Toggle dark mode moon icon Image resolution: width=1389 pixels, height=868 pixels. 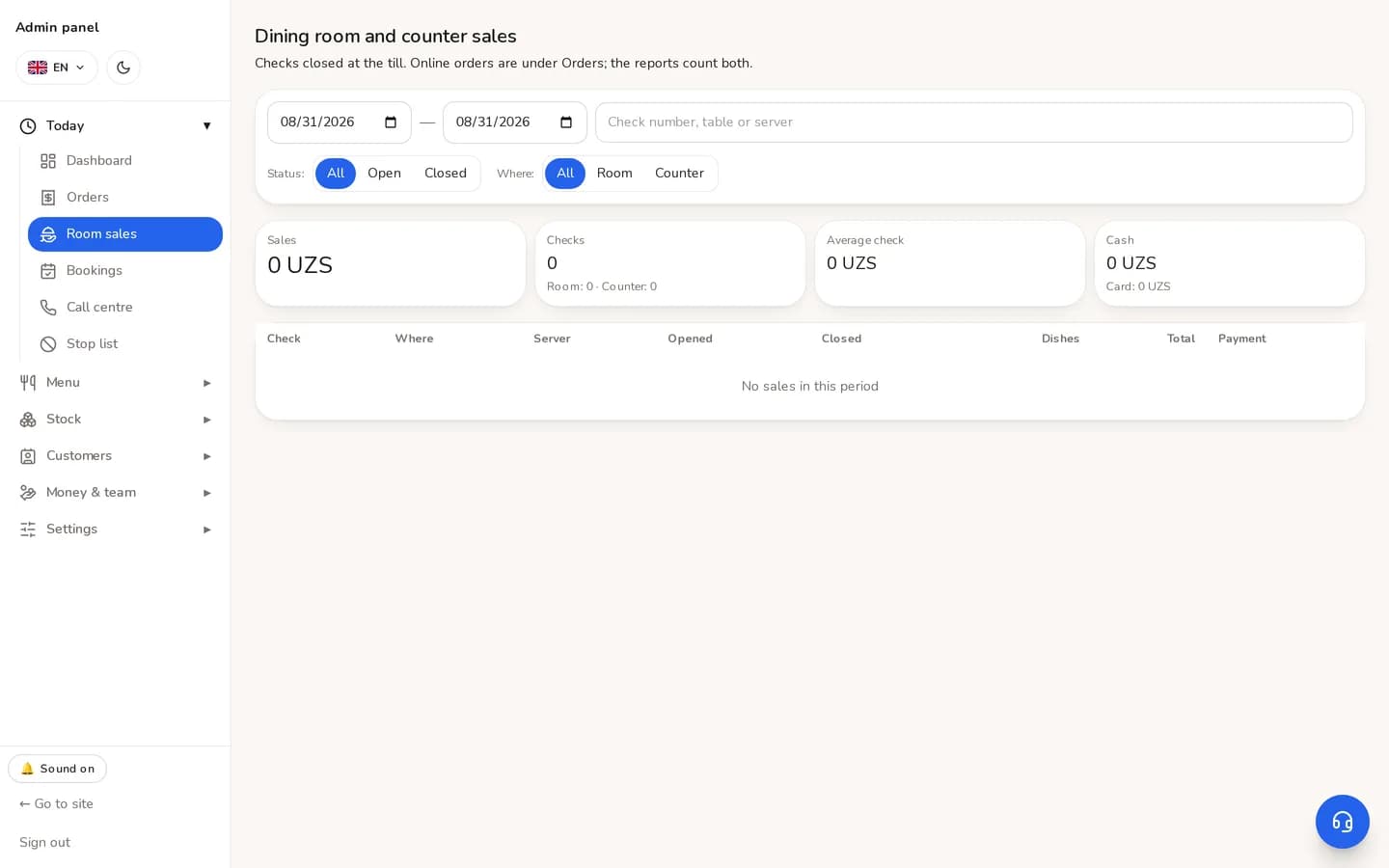123,68
